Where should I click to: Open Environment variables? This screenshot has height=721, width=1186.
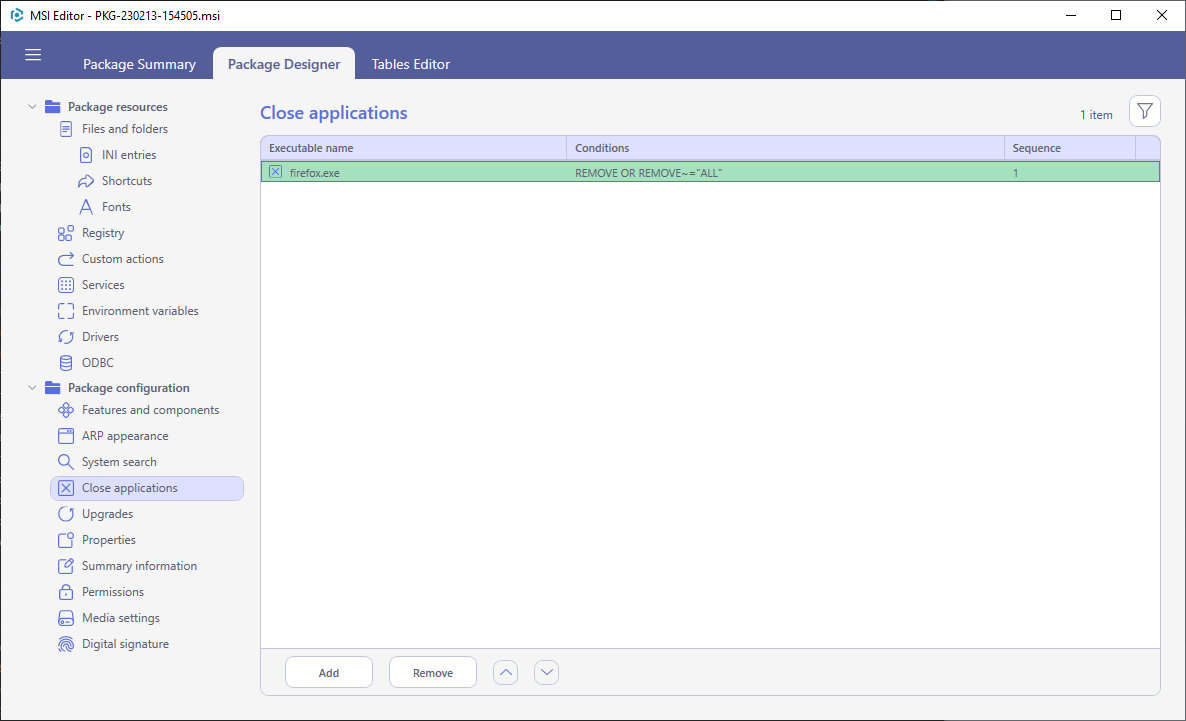tap(140, 311)
